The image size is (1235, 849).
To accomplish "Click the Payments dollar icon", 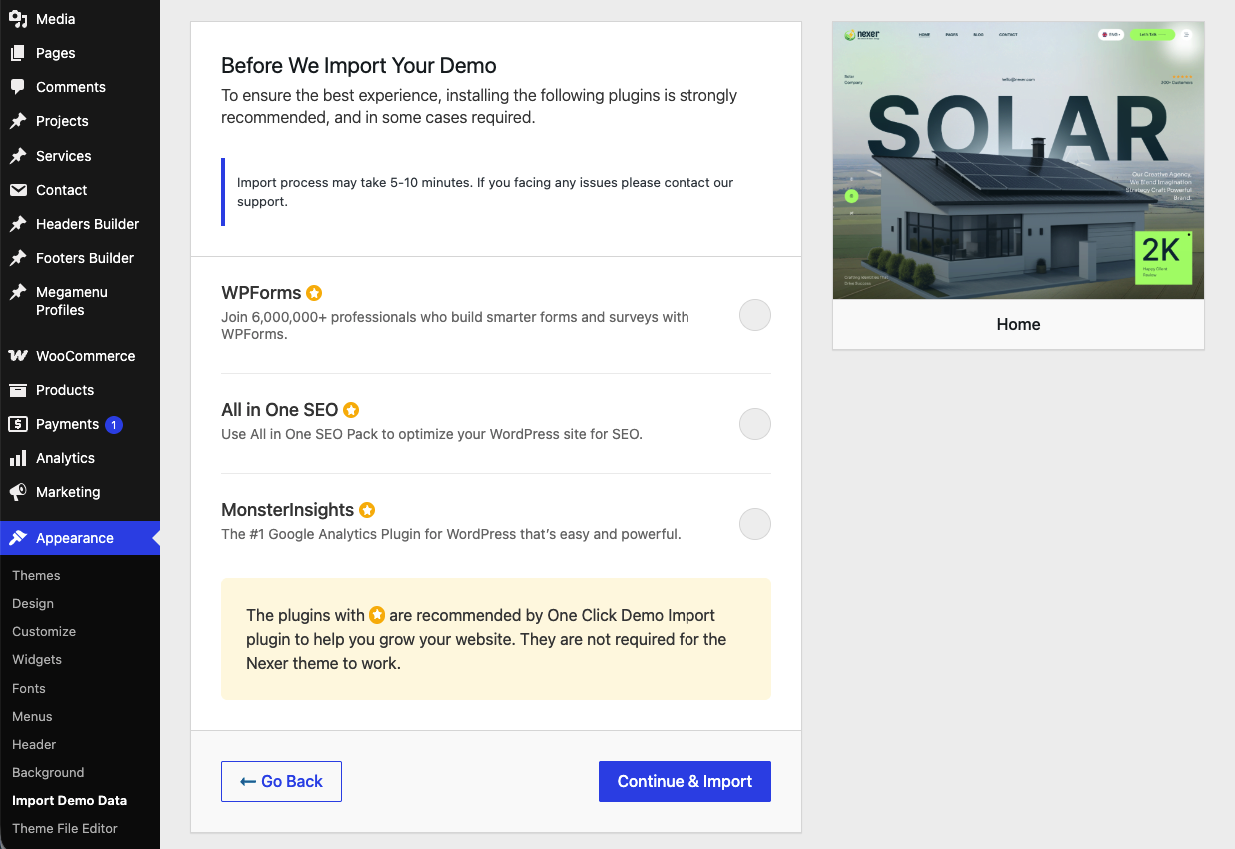I will pyautogui.click(x=18, y=424).
